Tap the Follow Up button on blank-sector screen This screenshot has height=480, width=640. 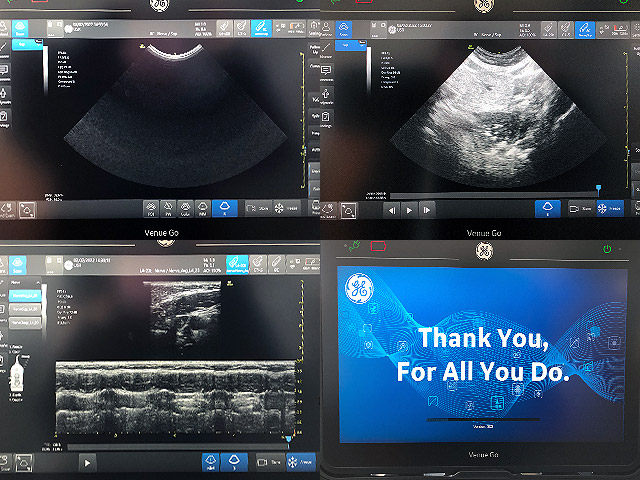[314, 50]
